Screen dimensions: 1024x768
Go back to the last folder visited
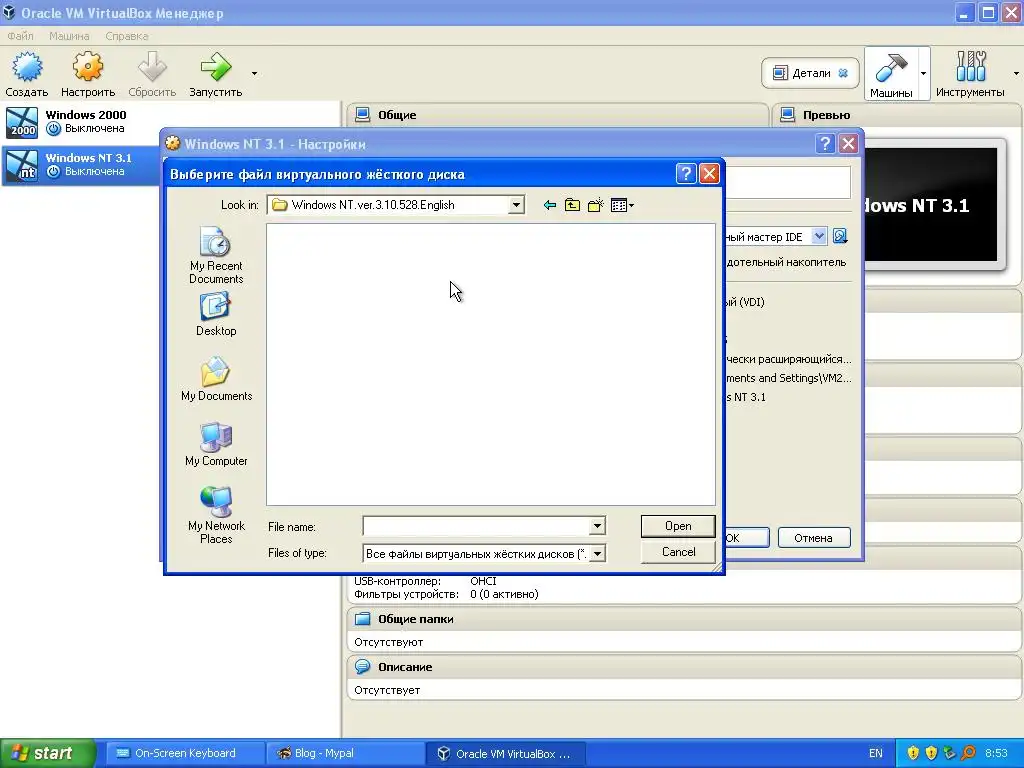(550, 205)
